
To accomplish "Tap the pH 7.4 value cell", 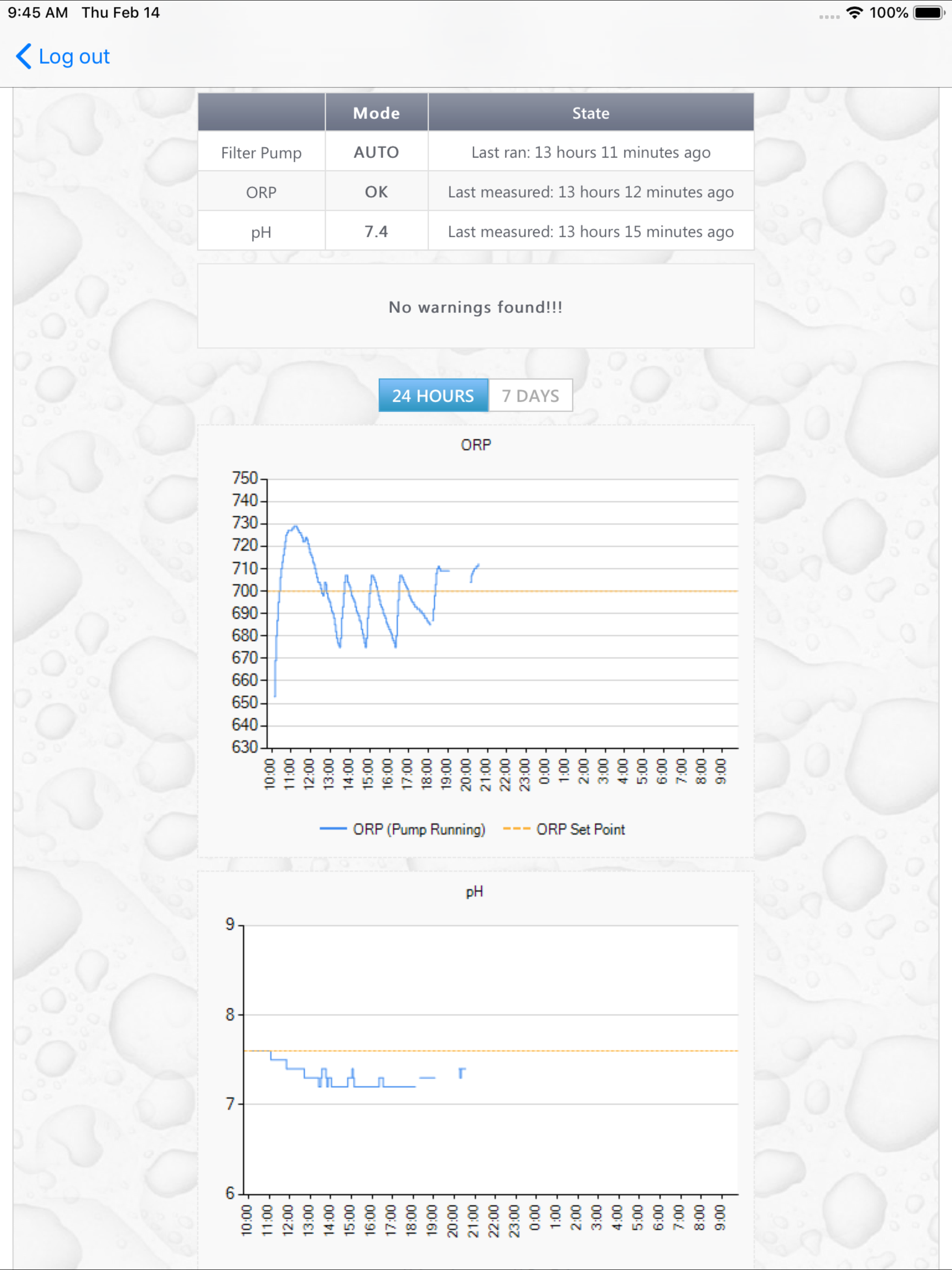I will pos(376,232).
